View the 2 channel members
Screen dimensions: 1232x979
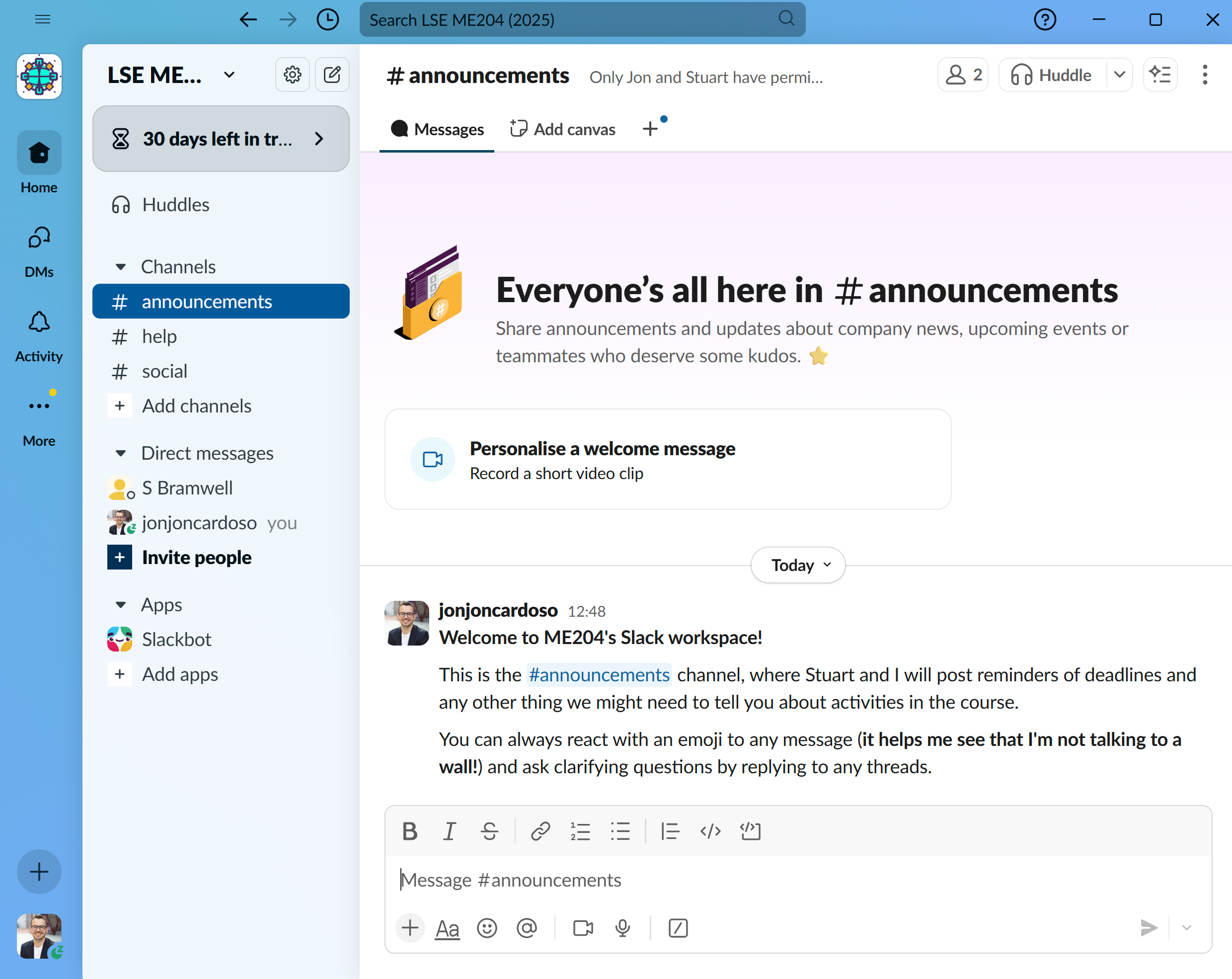point(963,75)
